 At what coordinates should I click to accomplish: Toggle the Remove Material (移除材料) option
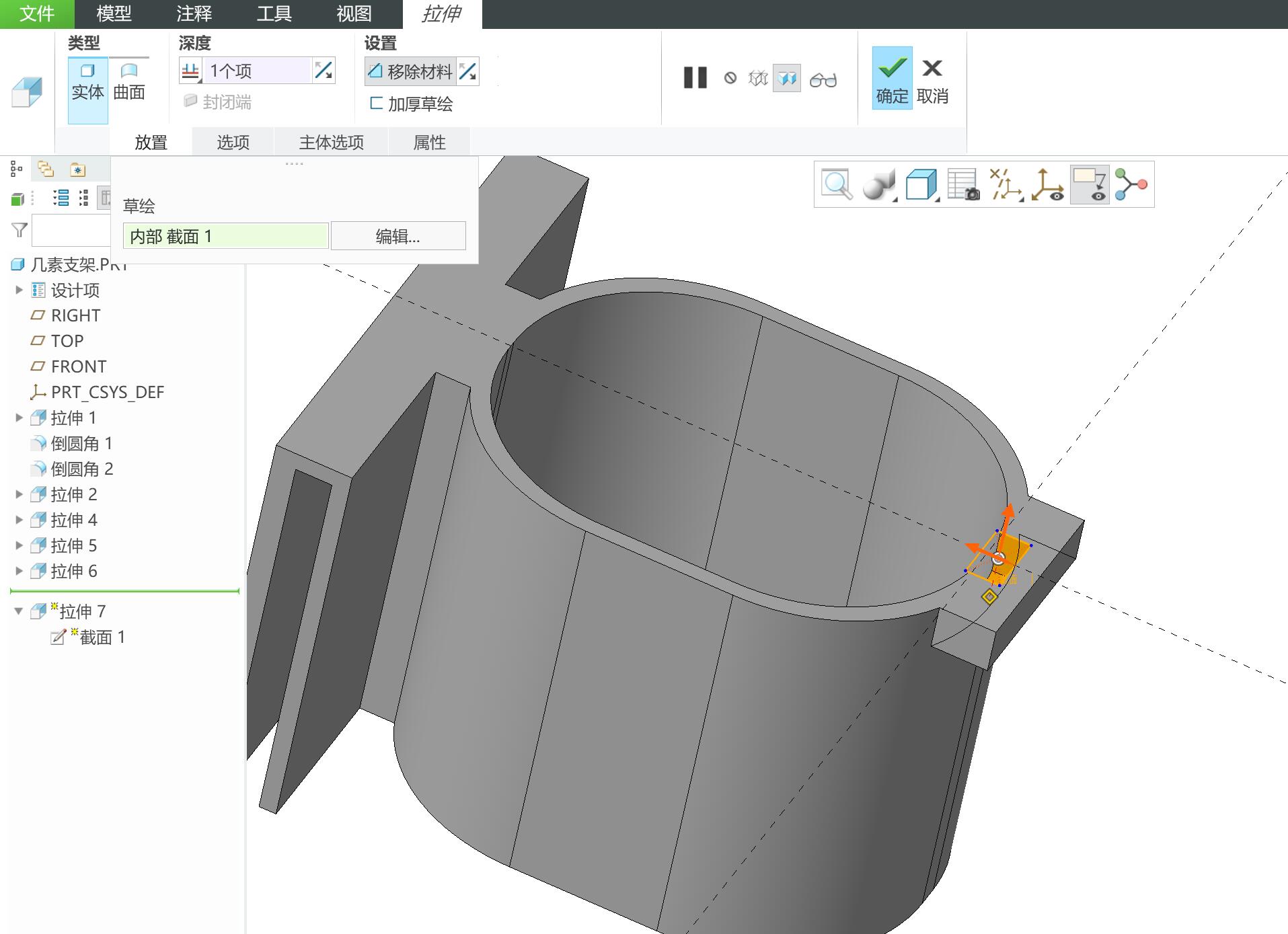[x=410, y=71]
